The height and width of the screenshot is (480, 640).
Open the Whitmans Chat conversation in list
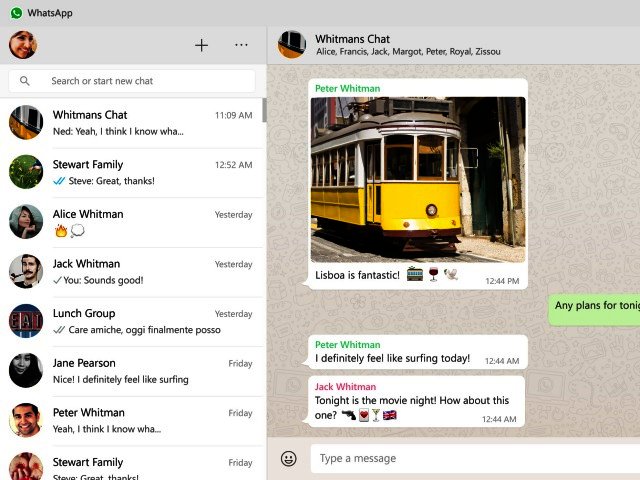pos(133,123)
